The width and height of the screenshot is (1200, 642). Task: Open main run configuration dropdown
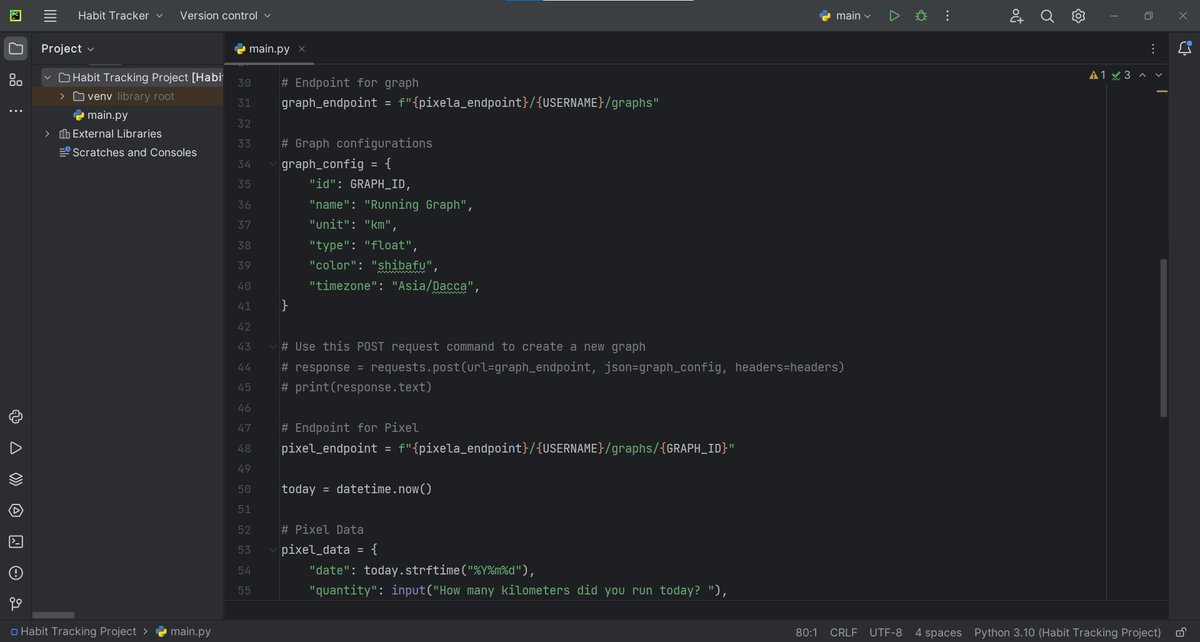click(x=845, y=16)
